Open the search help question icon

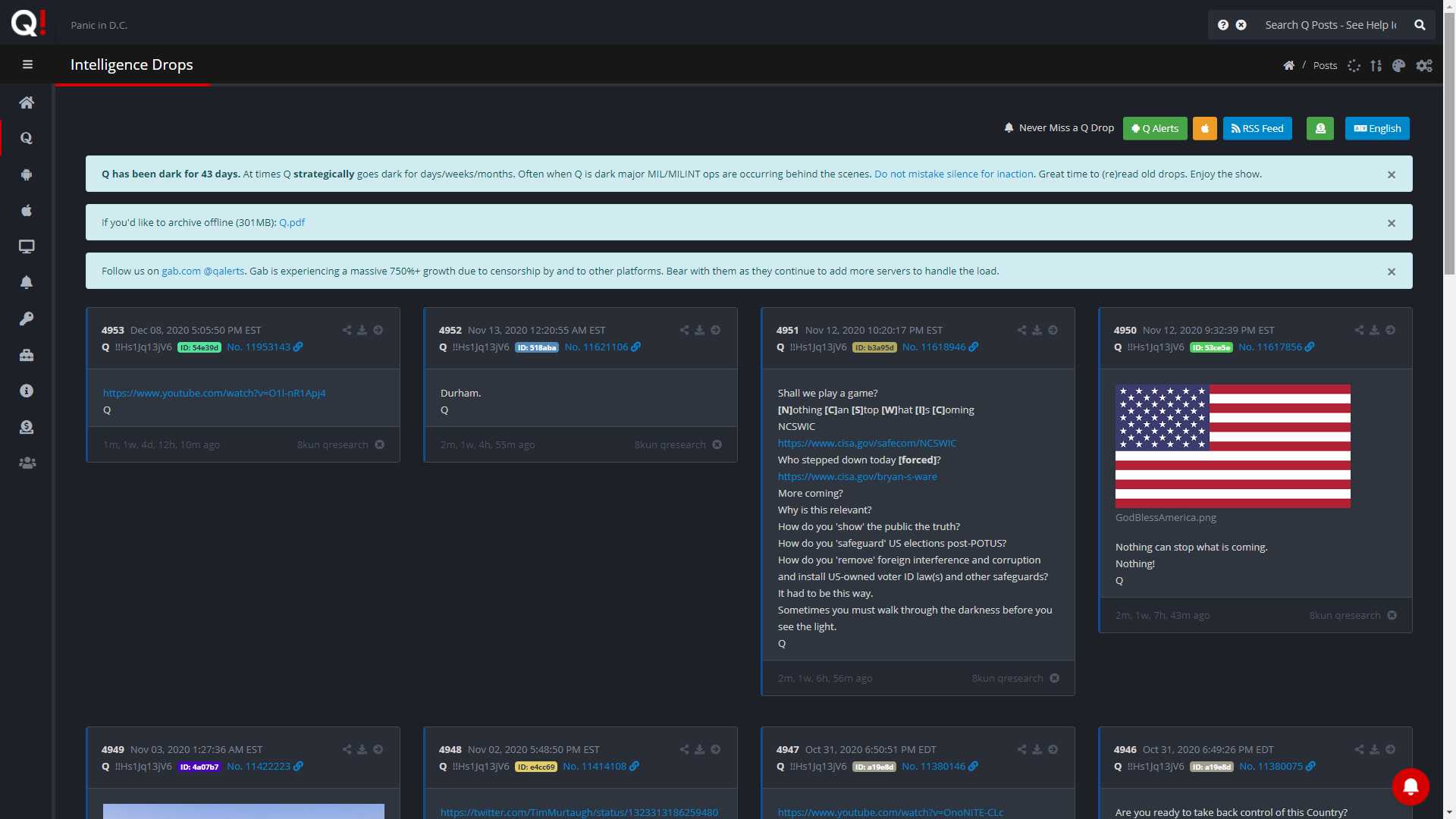[1223, 25]
